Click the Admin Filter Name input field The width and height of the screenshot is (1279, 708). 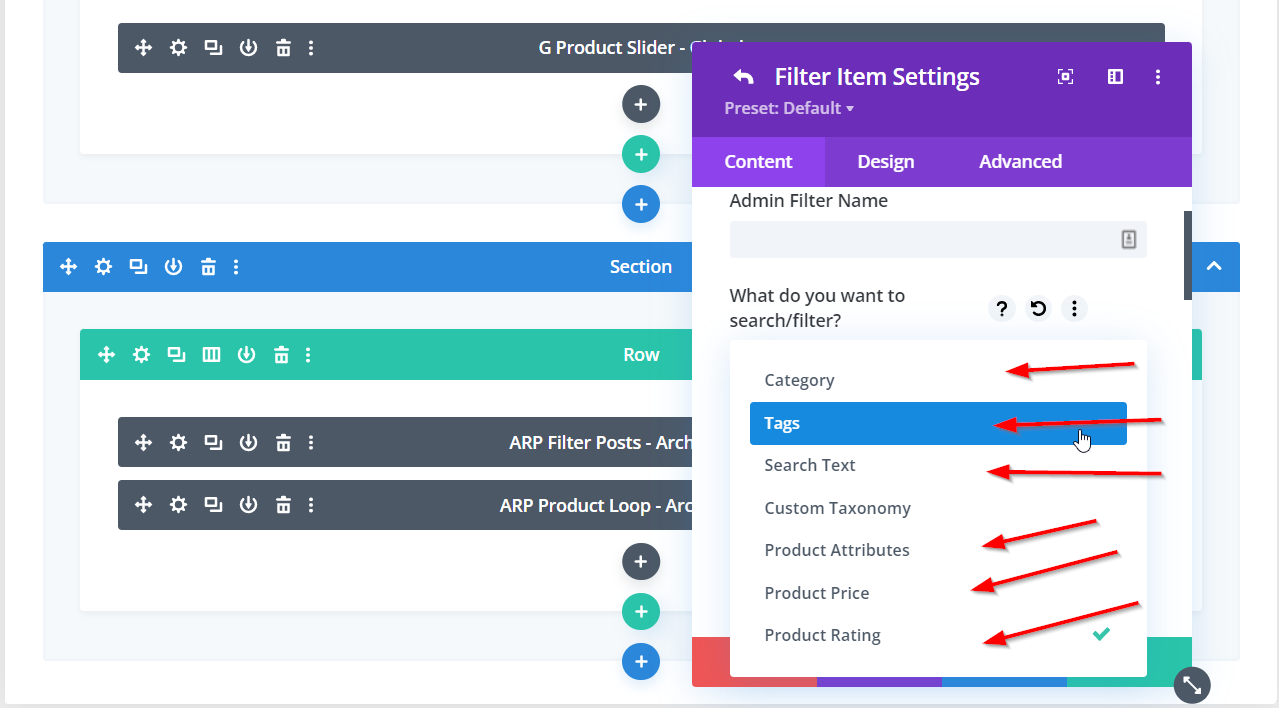920,240
